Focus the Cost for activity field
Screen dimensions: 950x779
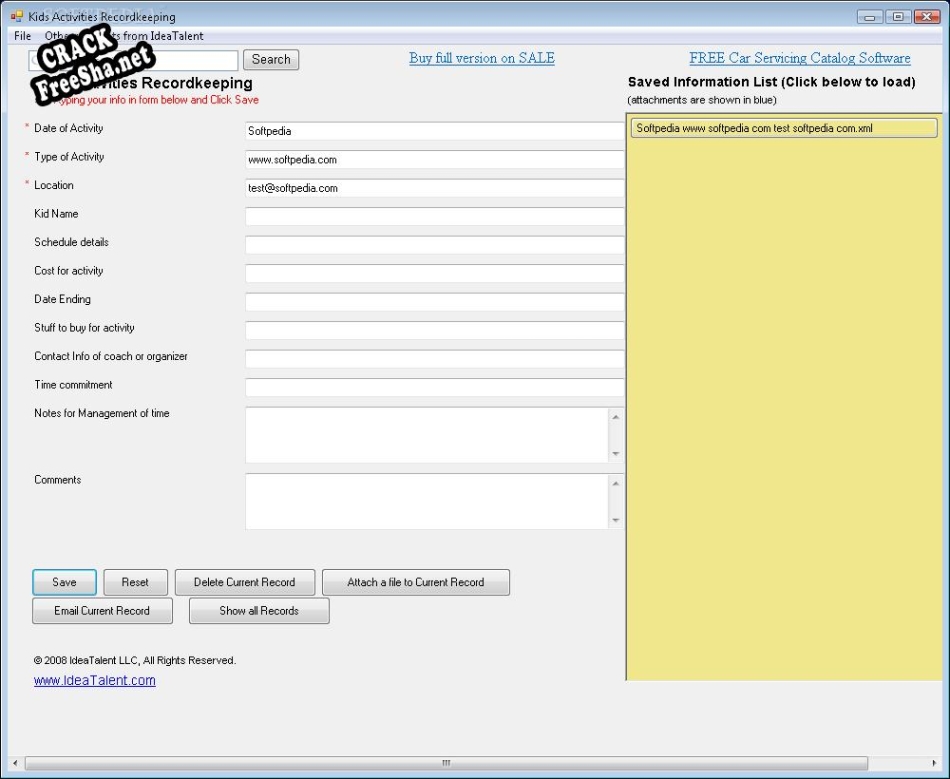(434, 273)
